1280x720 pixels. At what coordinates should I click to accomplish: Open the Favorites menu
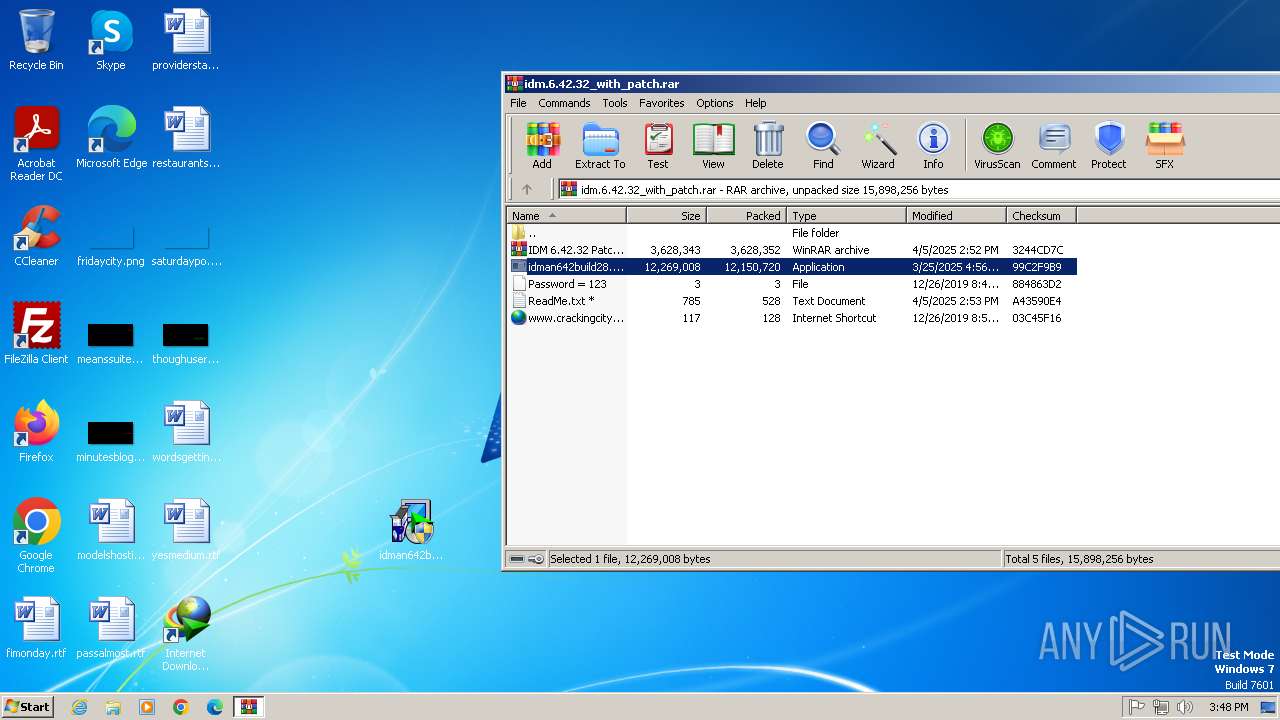pos(662,103)
